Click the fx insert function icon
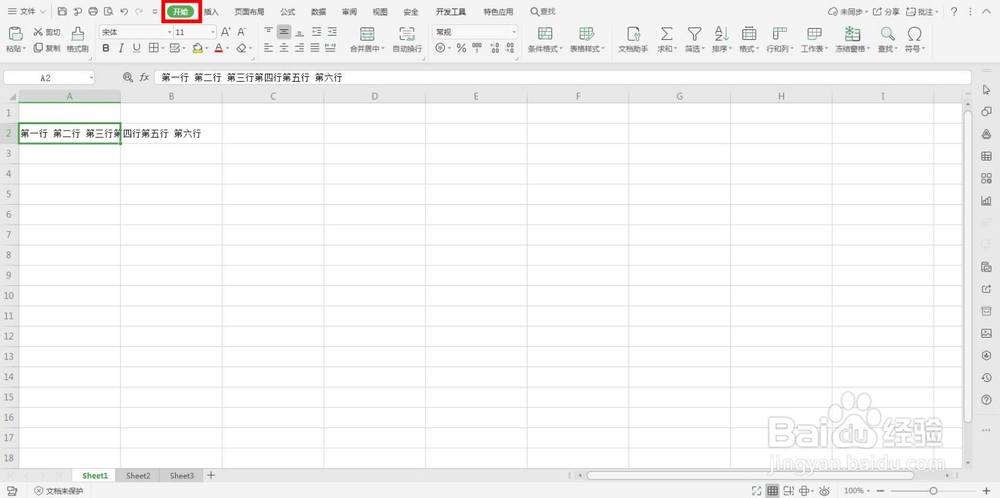Image resolution: width=1000 pixels, height=498 pixels. click(145, 77)
